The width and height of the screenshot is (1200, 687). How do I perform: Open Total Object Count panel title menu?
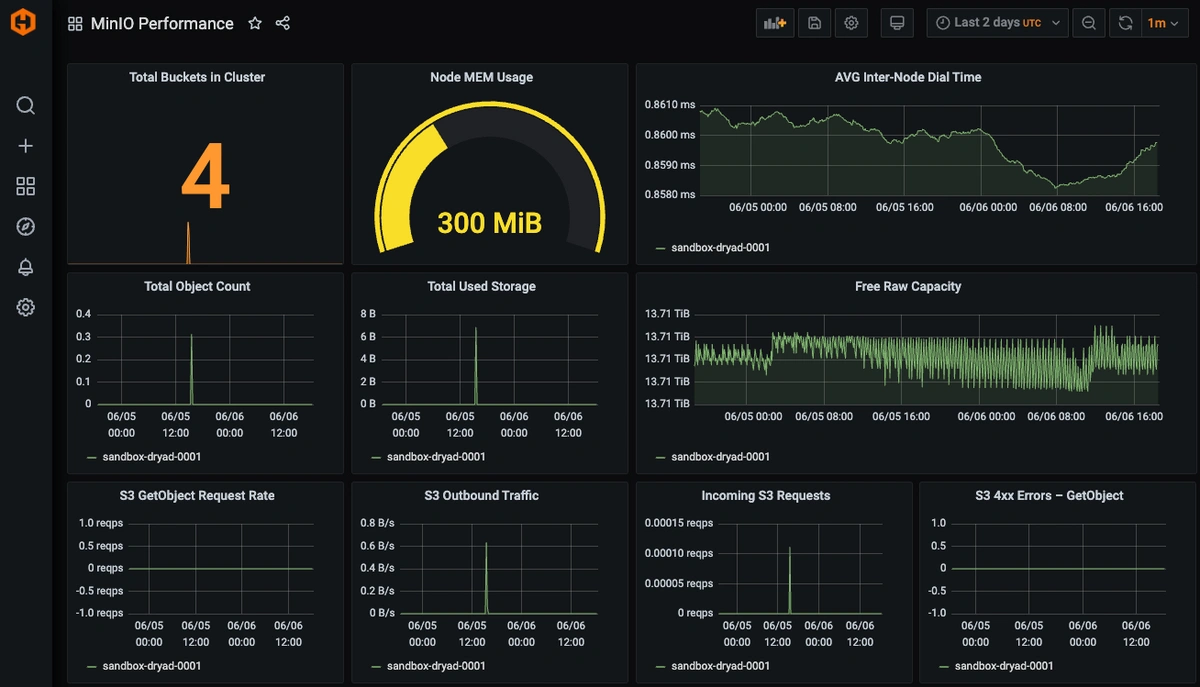click(x=197, y=286)
